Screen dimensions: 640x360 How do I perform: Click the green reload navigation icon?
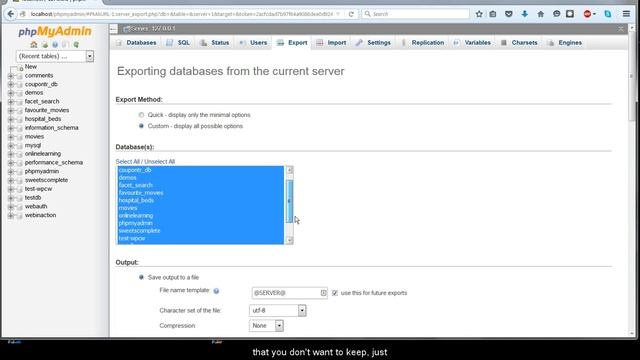pos(76,44)
